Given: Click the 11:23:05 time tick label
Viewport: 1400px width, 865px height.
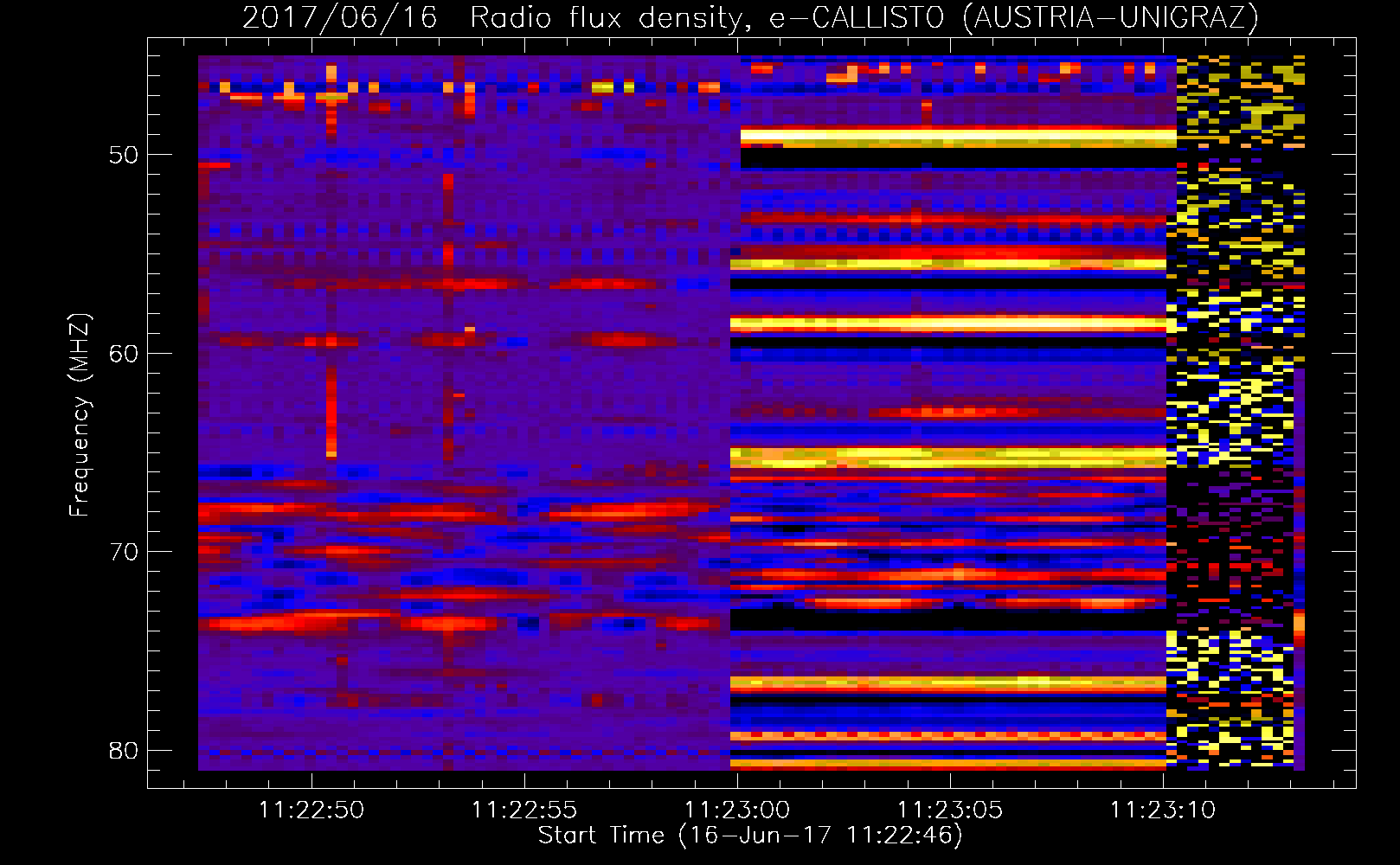Looking at the screenshot, I should tap(950, 811).
